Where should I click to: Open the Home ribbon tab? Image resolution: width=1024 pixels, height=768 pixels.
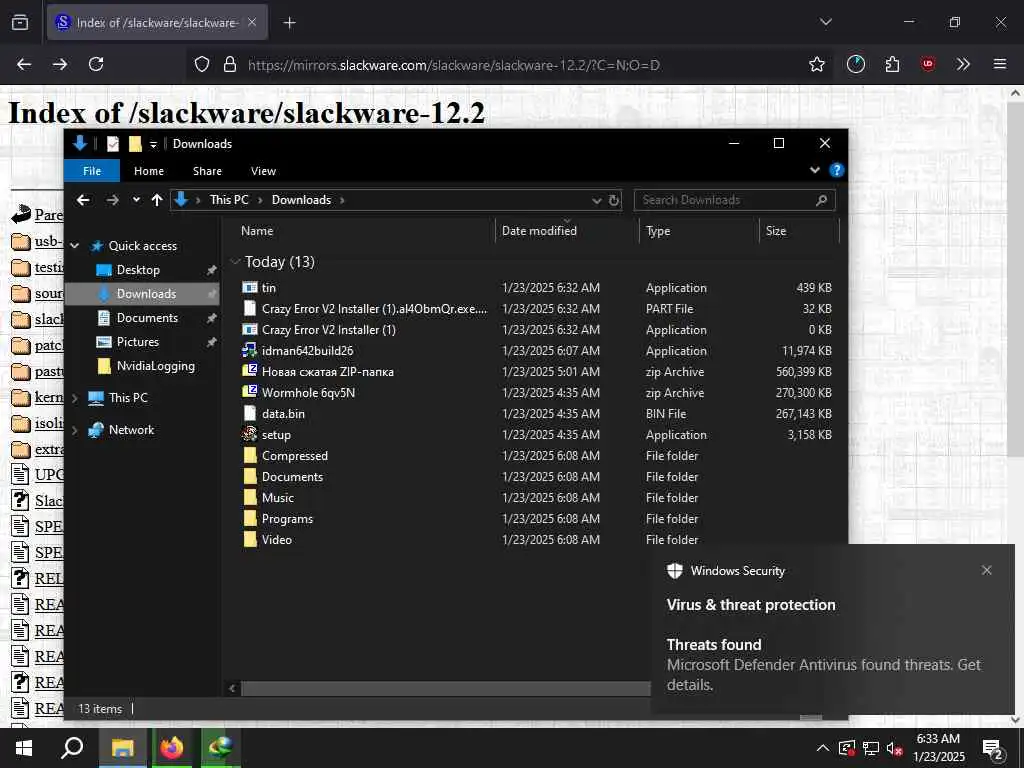149,171
